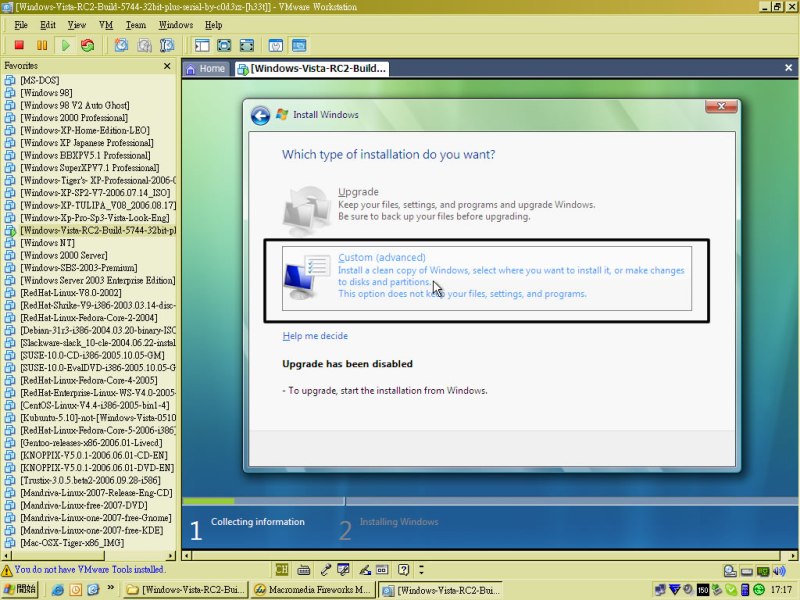The width and height of the screenshot is (800, 600).
Task: Open the File menu
Action: [21, 25]
